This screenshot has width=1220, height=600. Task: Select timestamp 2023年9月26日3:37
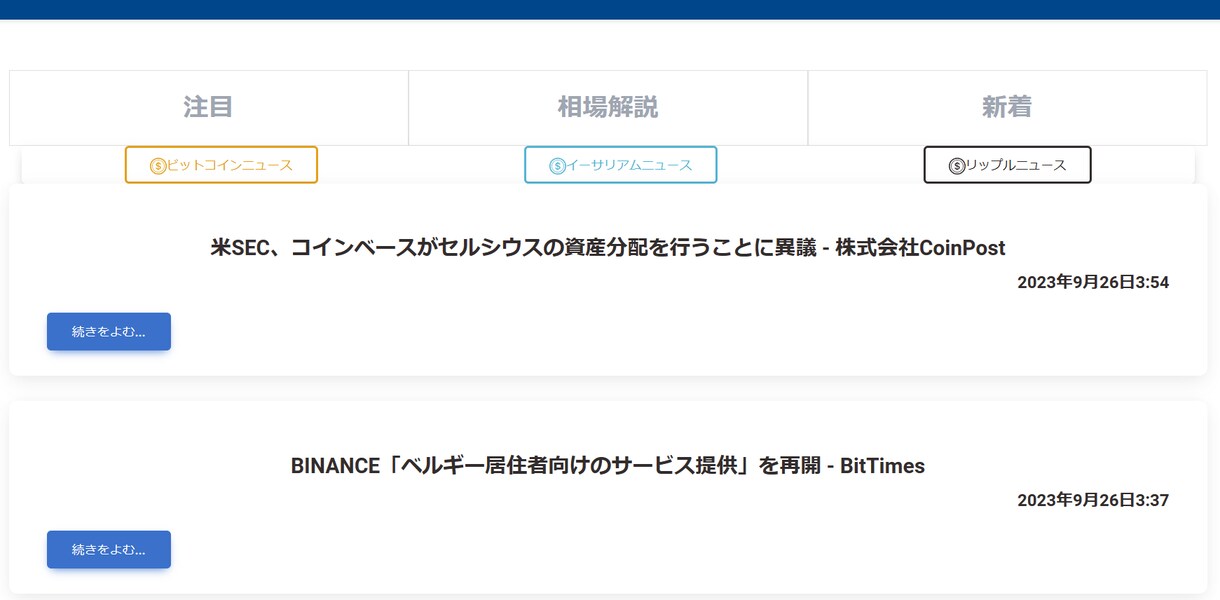pos(1093,500)
